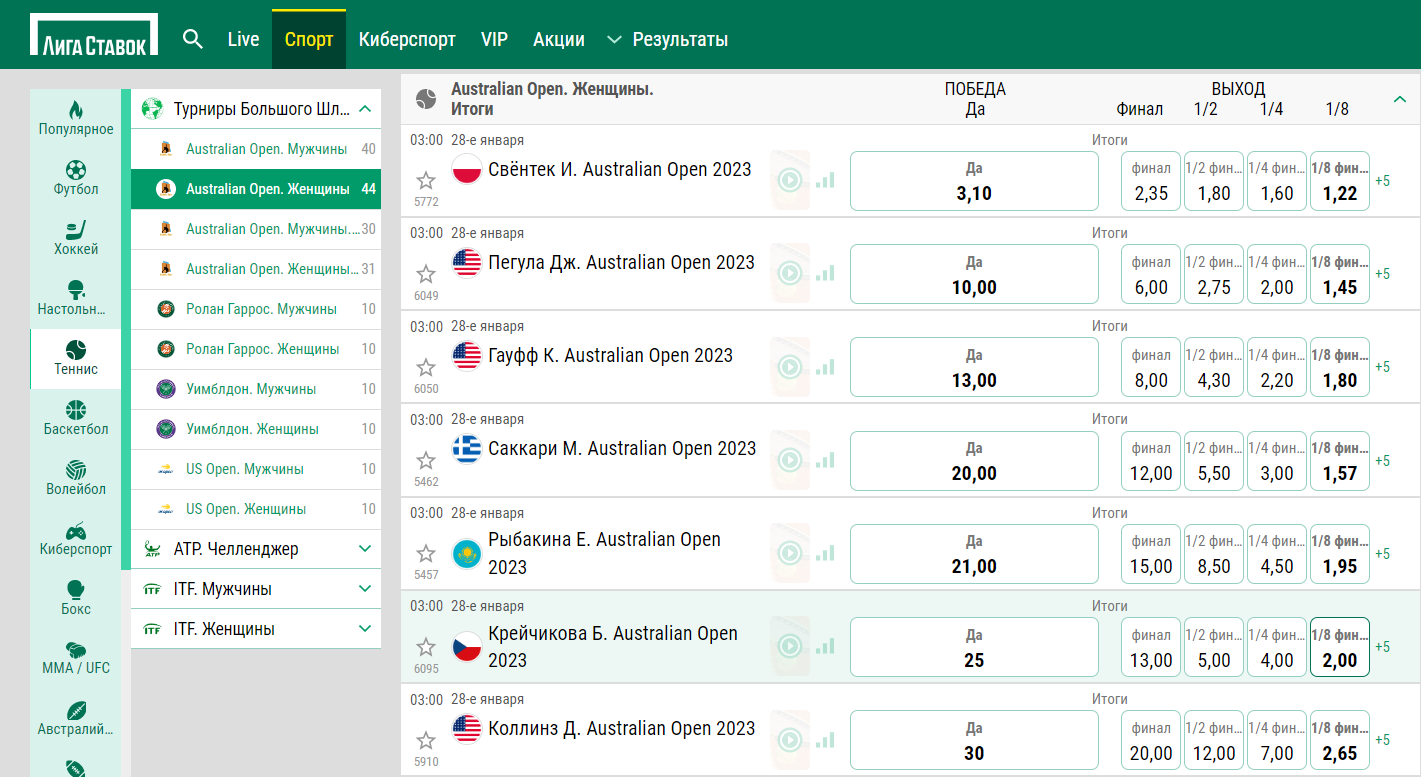Open Уимблдон. Мужчины tournament
The image size is (1421, 777).
click(x=256, y=389)
